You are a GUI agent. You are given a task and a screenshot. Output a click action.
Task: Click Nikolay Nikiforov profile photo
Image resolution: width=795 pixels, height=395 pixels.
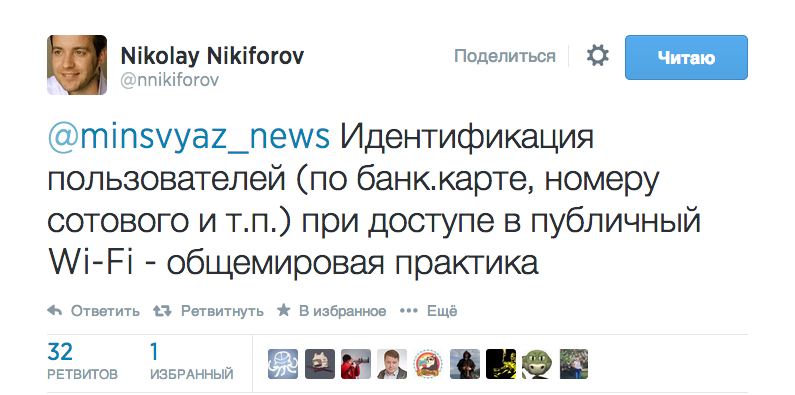point(77,65)
